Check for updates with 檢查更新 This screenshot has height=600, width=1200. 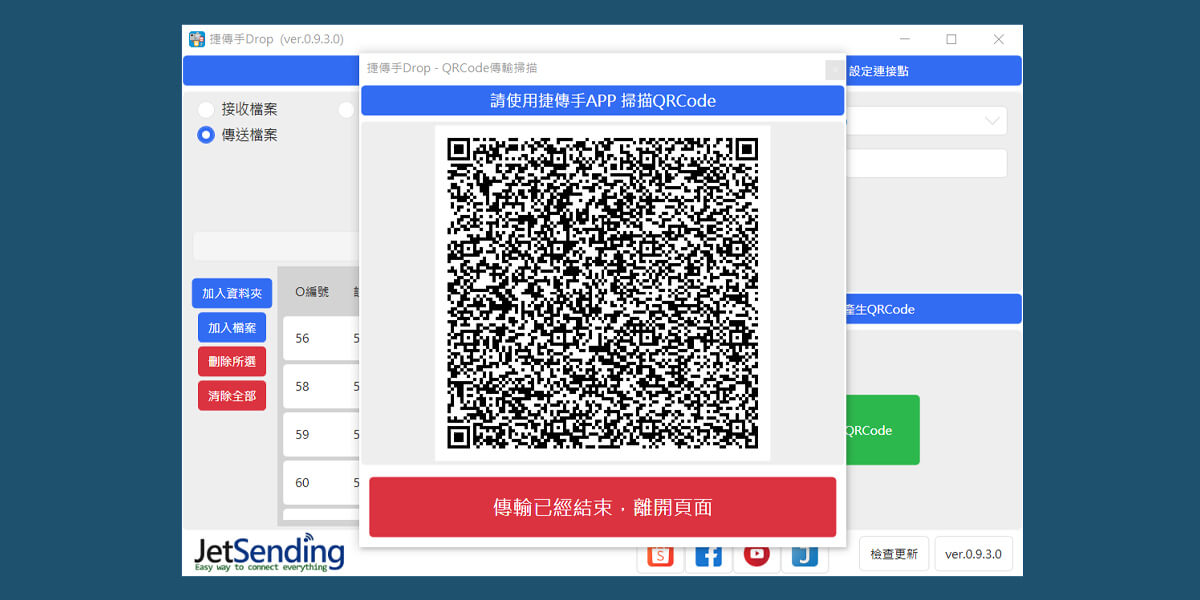(894, 553)
